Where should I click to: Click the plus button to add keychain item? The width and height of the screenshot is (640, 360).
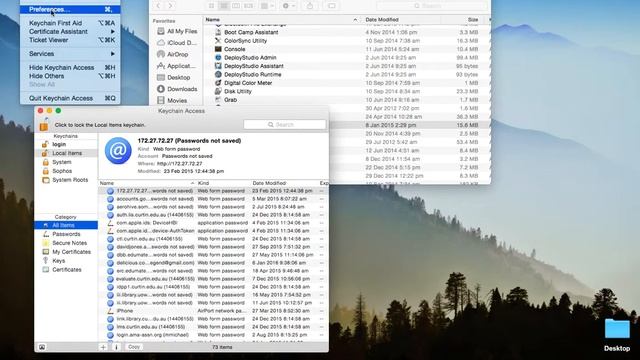(x=103, y=347)
